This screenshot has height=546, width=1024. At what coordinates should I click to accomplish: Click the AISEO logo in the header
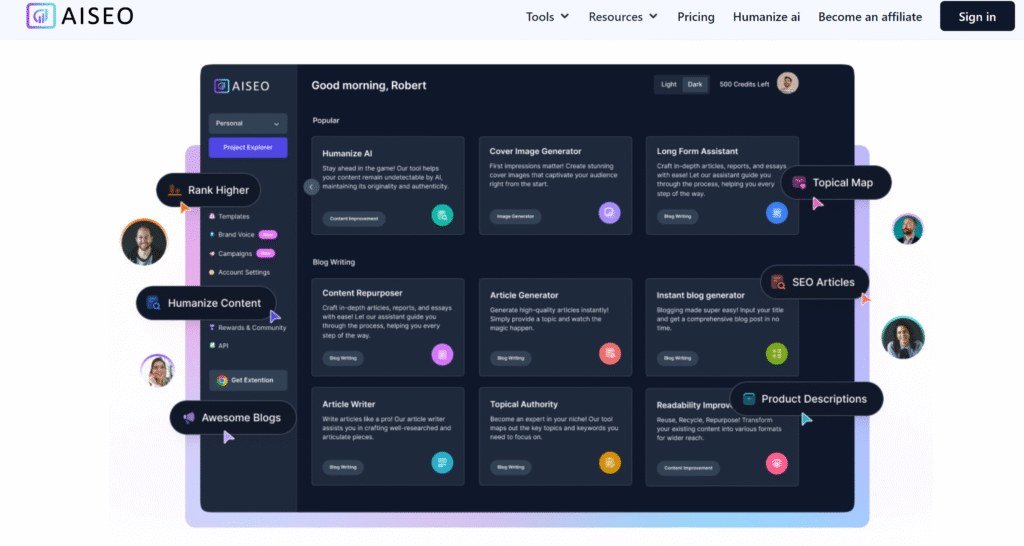point(80,16)
